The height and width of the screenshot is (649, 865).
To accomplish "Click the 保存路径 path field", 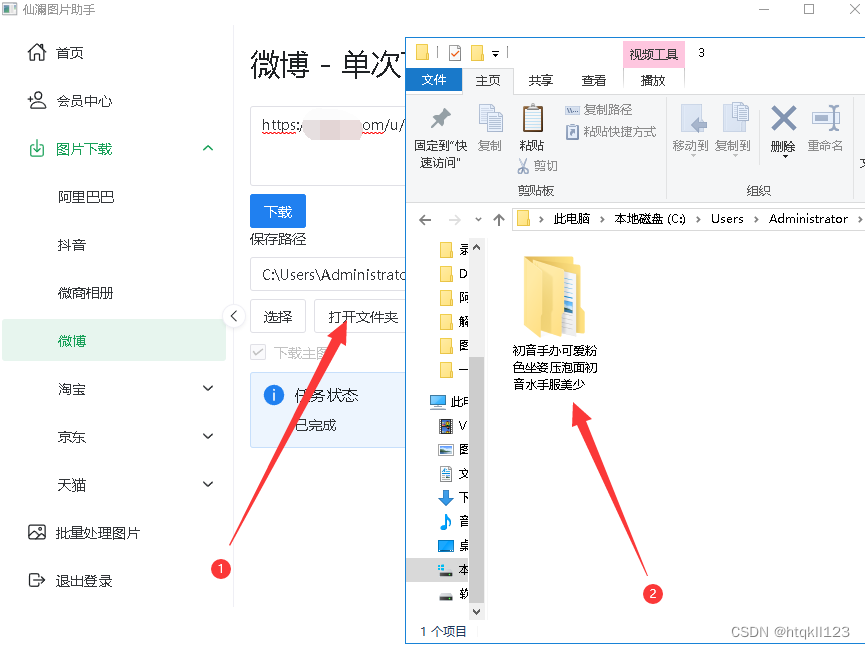I will 329,274.
